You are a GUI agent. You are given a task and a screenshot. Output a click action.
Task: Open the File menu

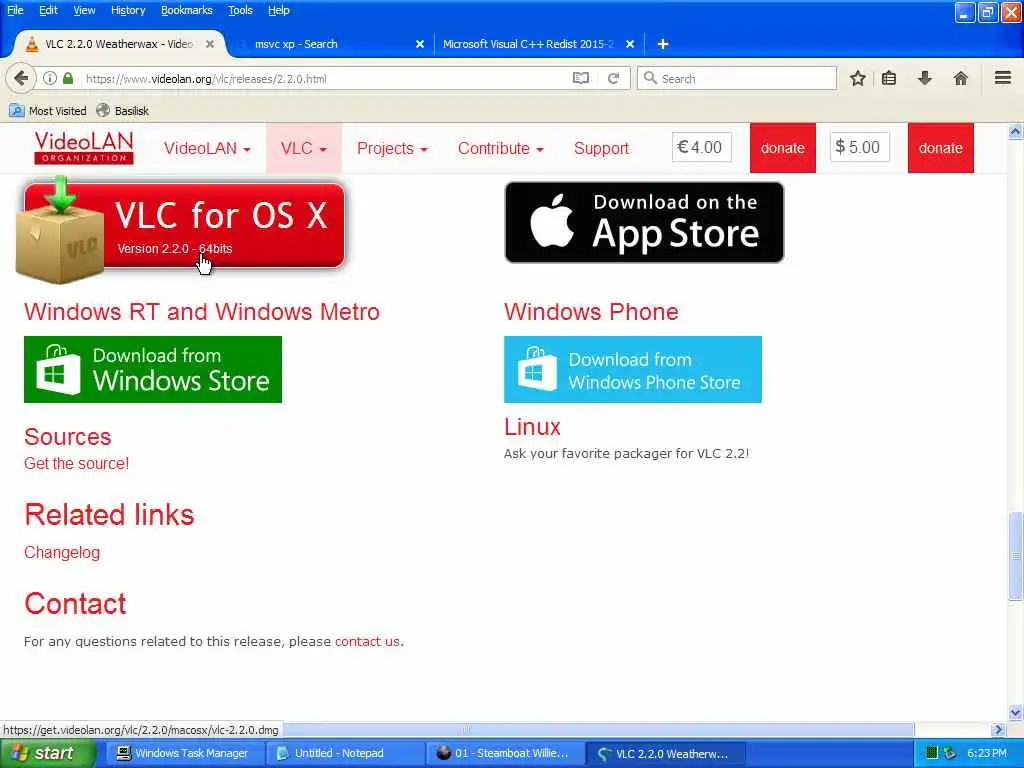[x=15, y=10]
